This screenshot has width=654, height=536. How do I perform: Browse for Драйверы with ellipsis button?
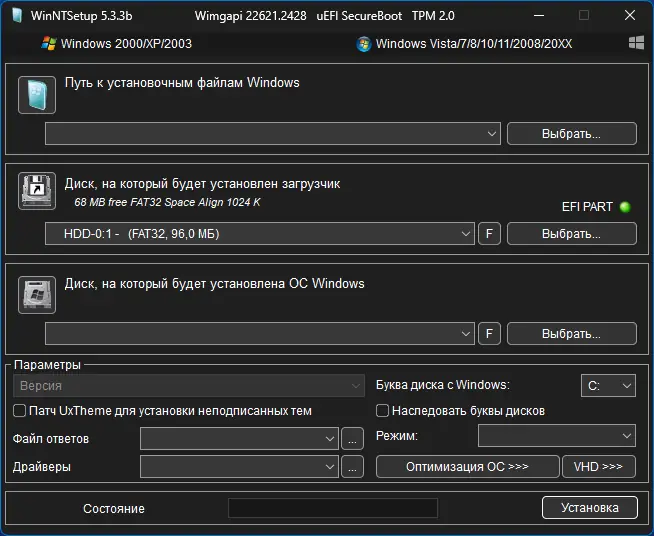coord(352,466)
